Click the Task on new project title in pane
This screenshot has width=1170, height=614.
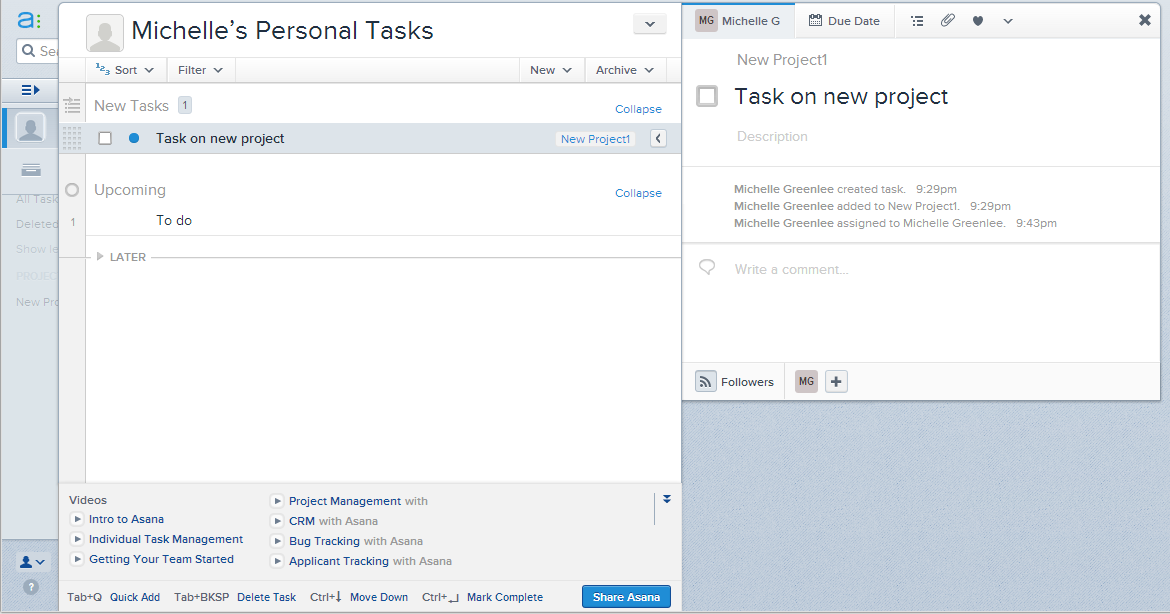(x=841, y=96)
